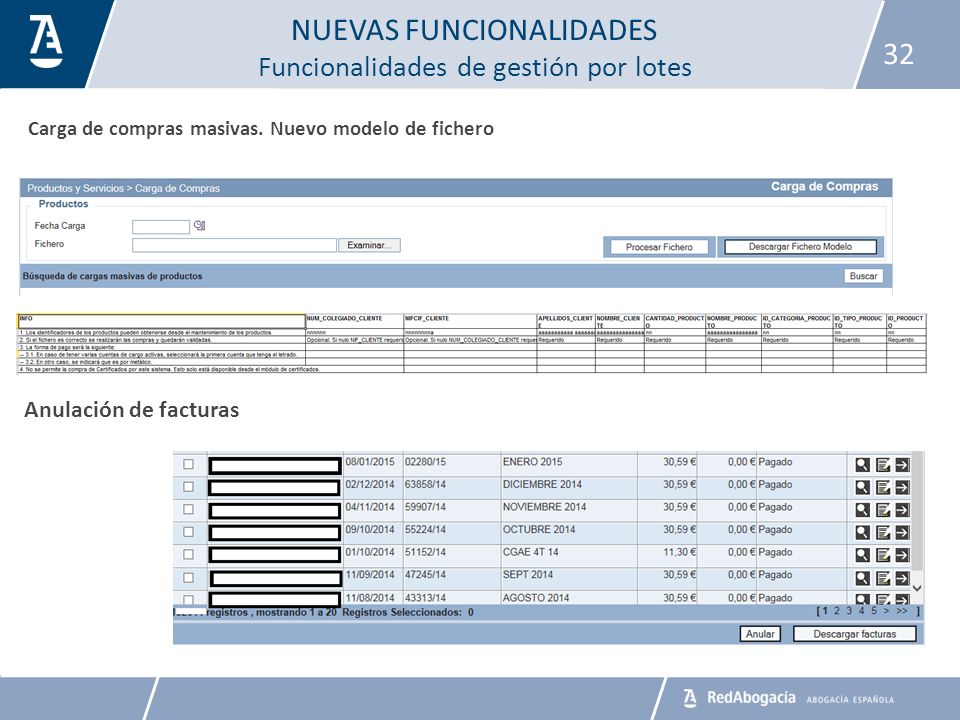The height and width of the screenshot is (720, 960).
Task: Click the 11,30 € amount cell
Action: coord(680,552)
